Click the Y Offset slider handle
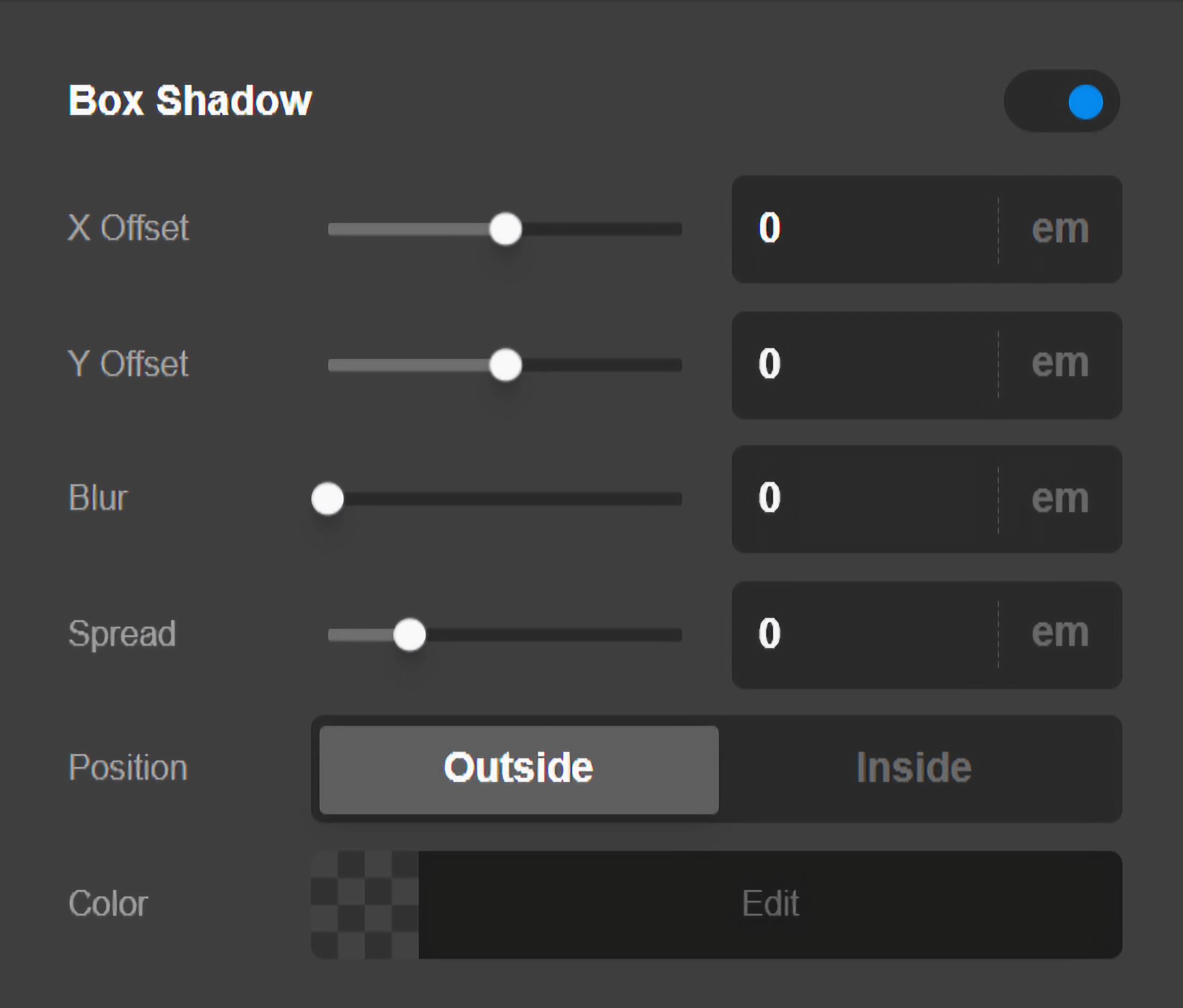This screenshot has height=1008, width=1183. tap(505, 365)
